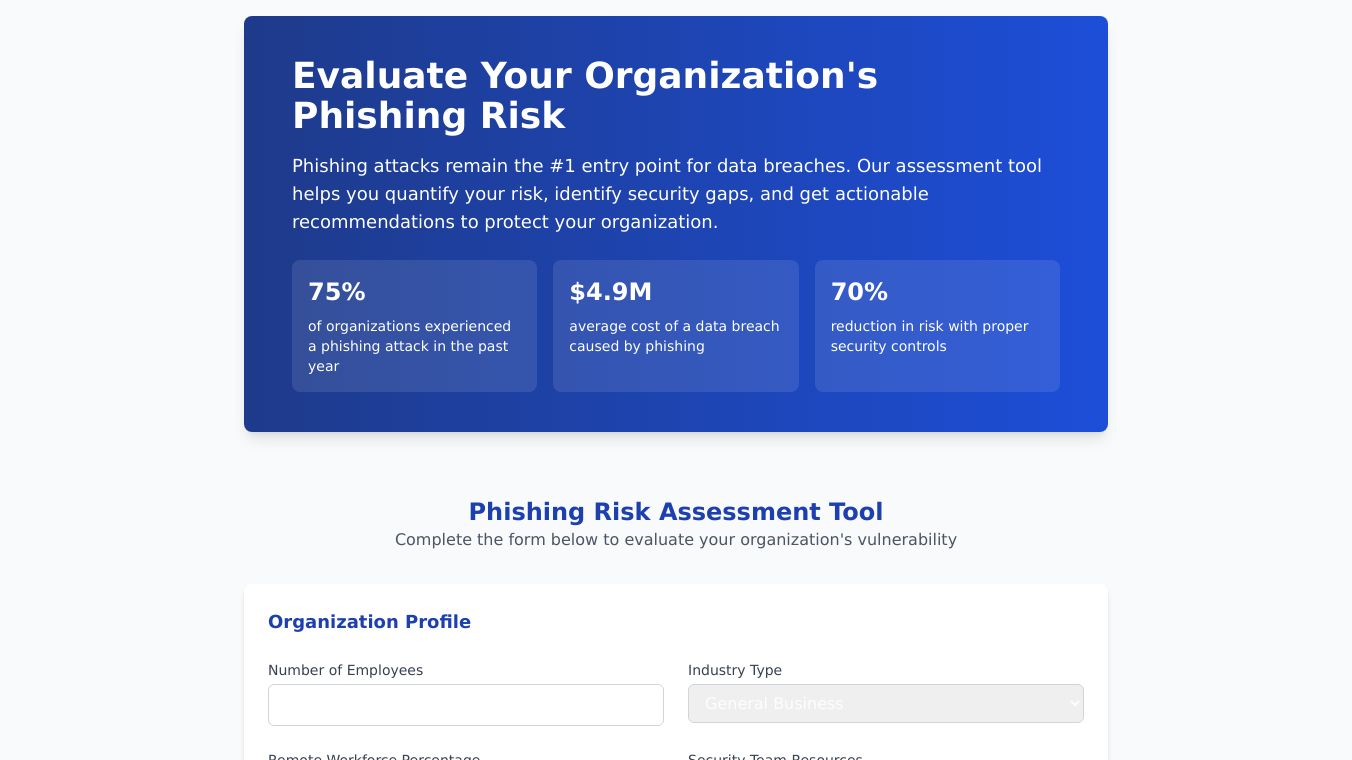
Task: Click the 70% statistic figure
Action: point(859,292)
